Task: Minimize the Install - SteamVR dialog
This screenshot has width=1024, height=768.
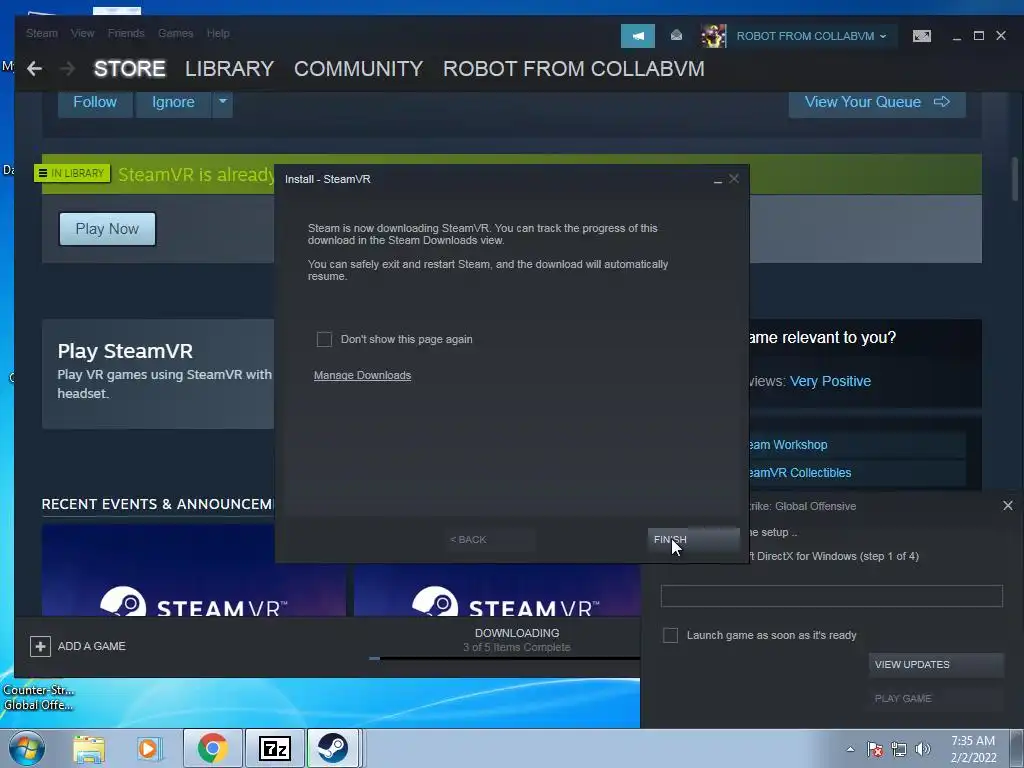Action: click(718, 180)
